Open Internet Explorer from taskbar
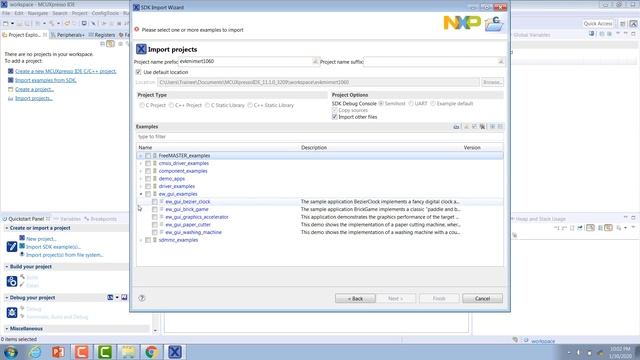Image resolution: width=640 pixels, height=360 pixels. pos(35,352)
